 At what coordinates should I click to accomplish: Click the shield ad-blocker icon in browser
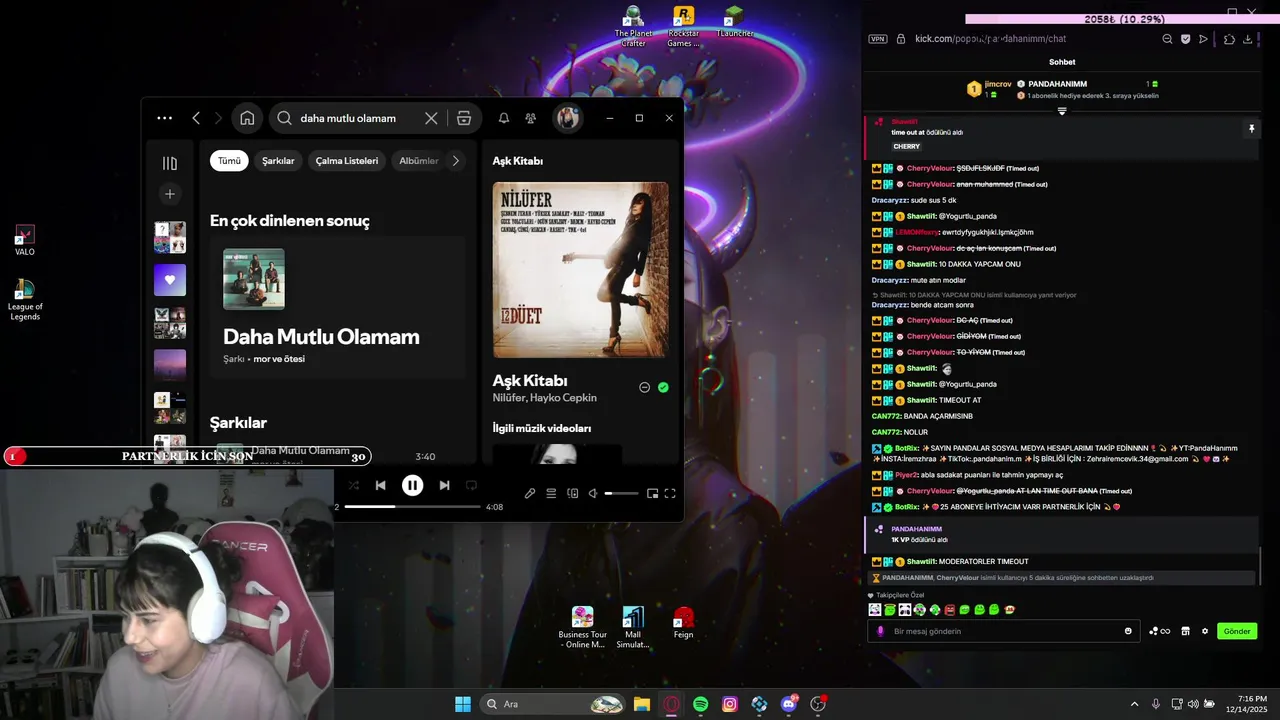pos(1185,39)
